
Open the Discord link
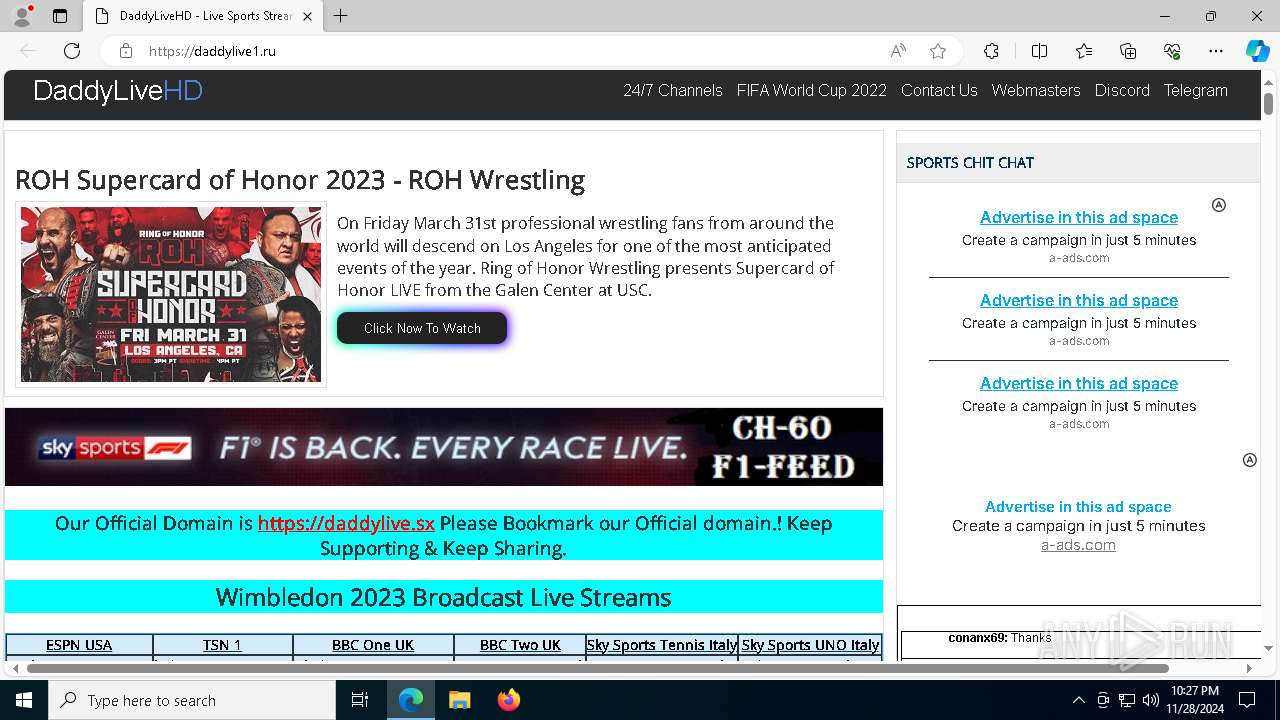[x=1122, y=90]
